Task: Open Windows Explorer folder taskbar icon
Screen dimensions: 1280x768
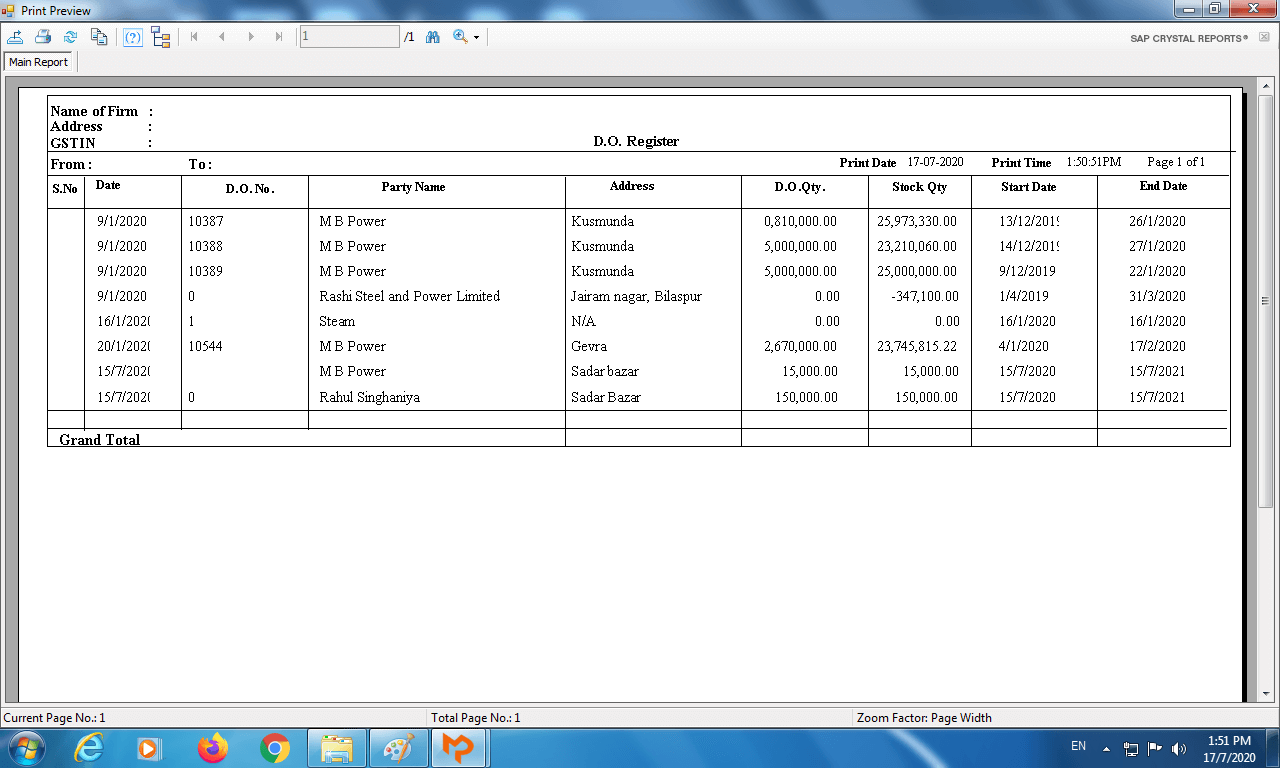Action: click(x=337, y=748)
